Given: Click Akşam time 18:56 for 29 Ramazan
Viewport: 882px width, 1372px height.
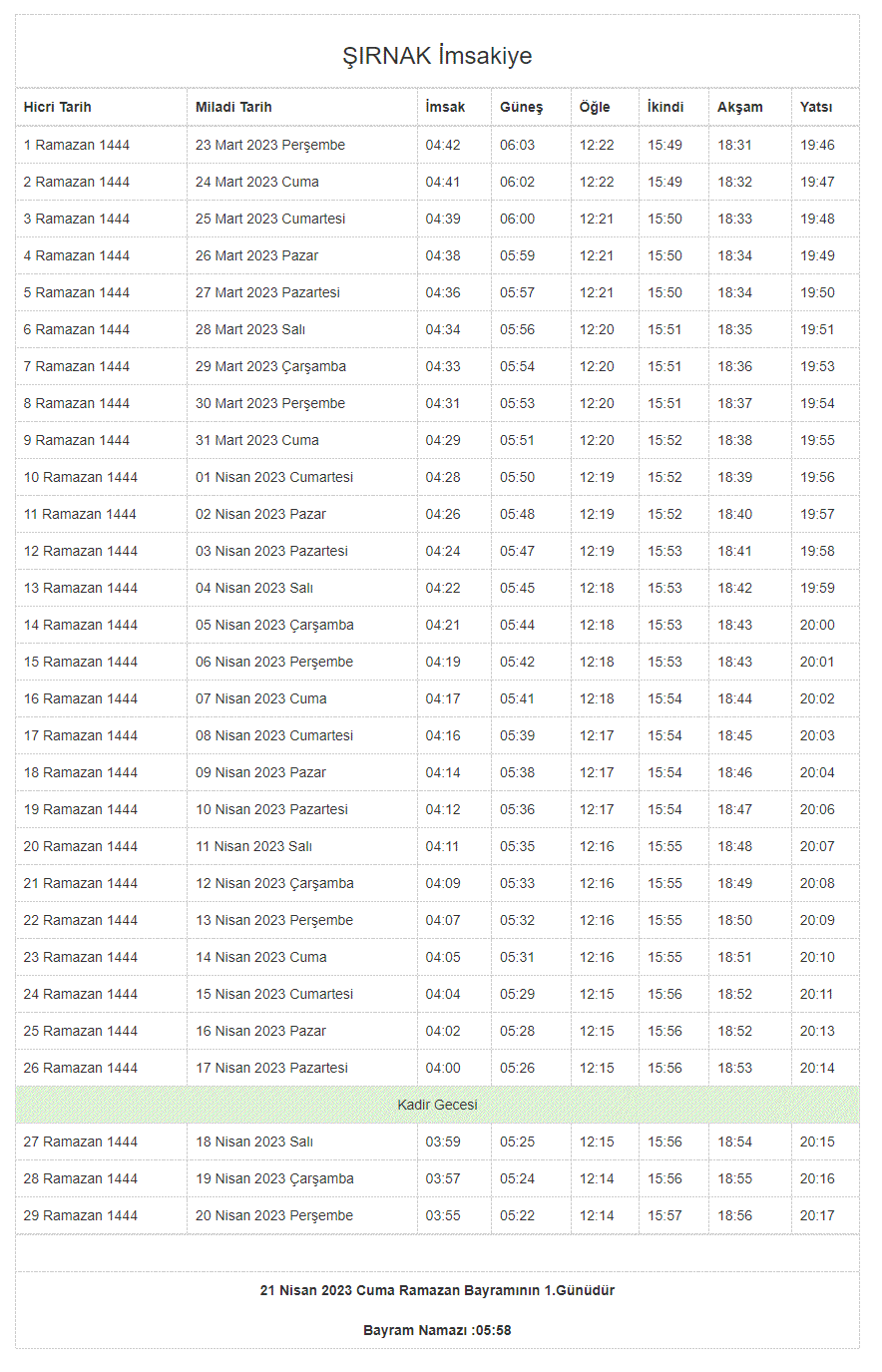Looking at the screenshot, I should (735, 1215).
